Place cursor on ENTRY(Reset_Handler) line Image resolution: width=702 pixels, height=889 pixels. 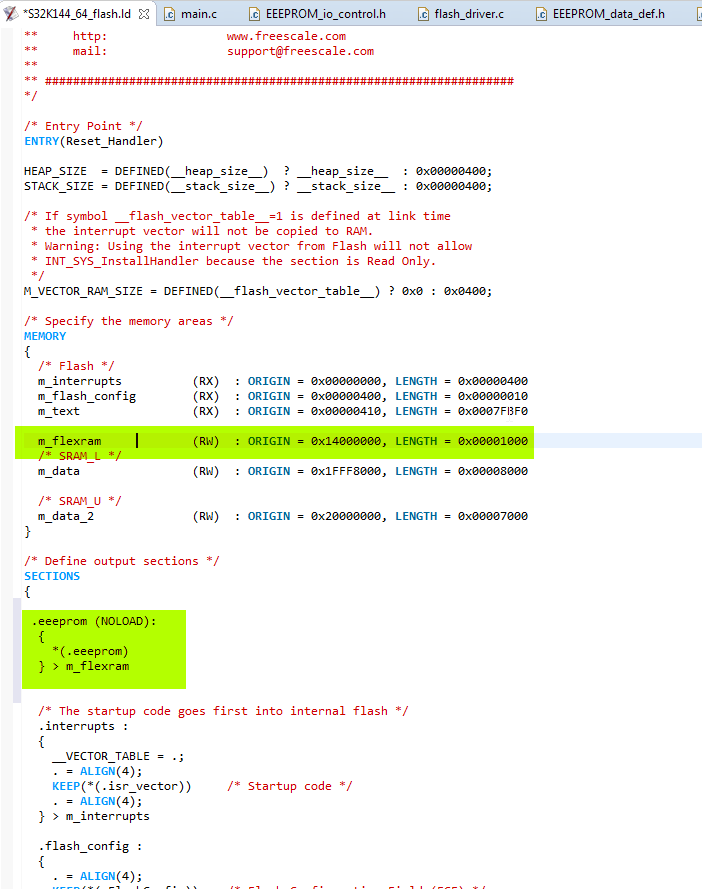[x=94, y=141]
